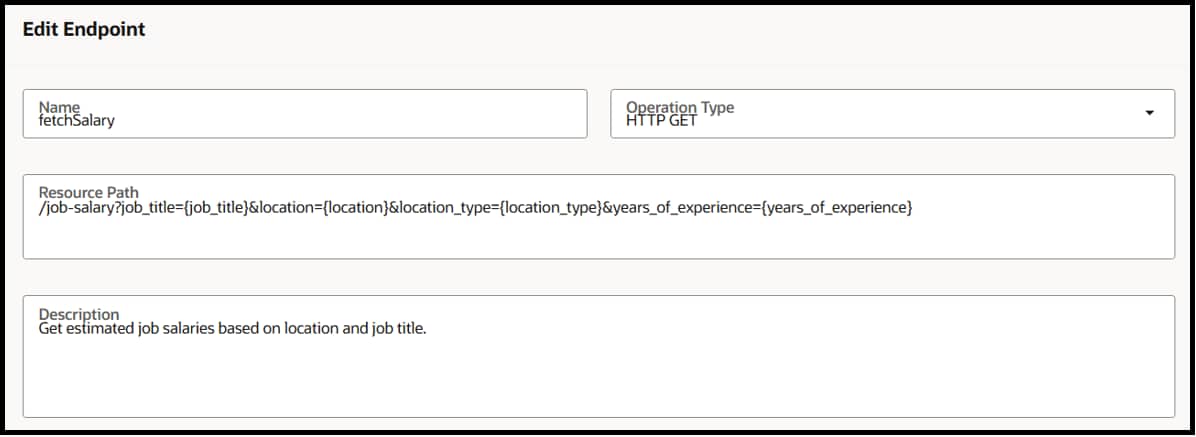The image size is (1196, 437).
Task: Place cursor in the salary description sentence
Action: (232, 328)
